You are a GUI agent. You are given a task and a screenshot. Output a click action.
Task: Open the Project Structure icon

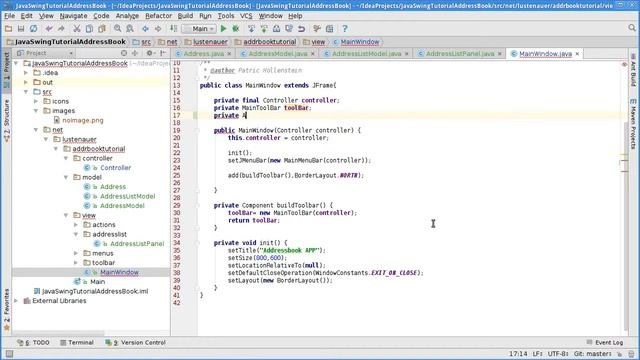coord(329,29)
